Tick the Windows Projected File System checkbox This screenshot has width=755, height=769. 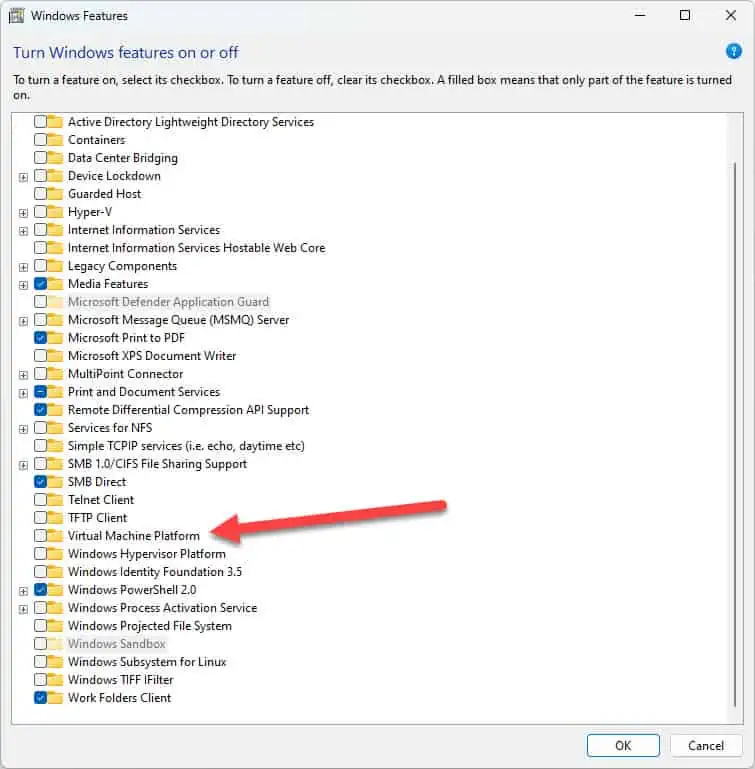click(x=41, y=626)
